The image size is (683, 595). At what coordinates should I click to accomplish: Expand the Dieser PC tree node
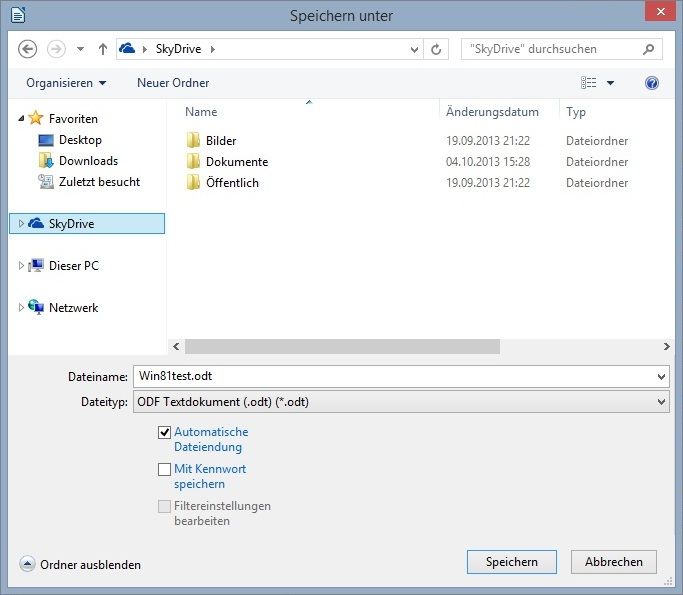click(22, 266)
